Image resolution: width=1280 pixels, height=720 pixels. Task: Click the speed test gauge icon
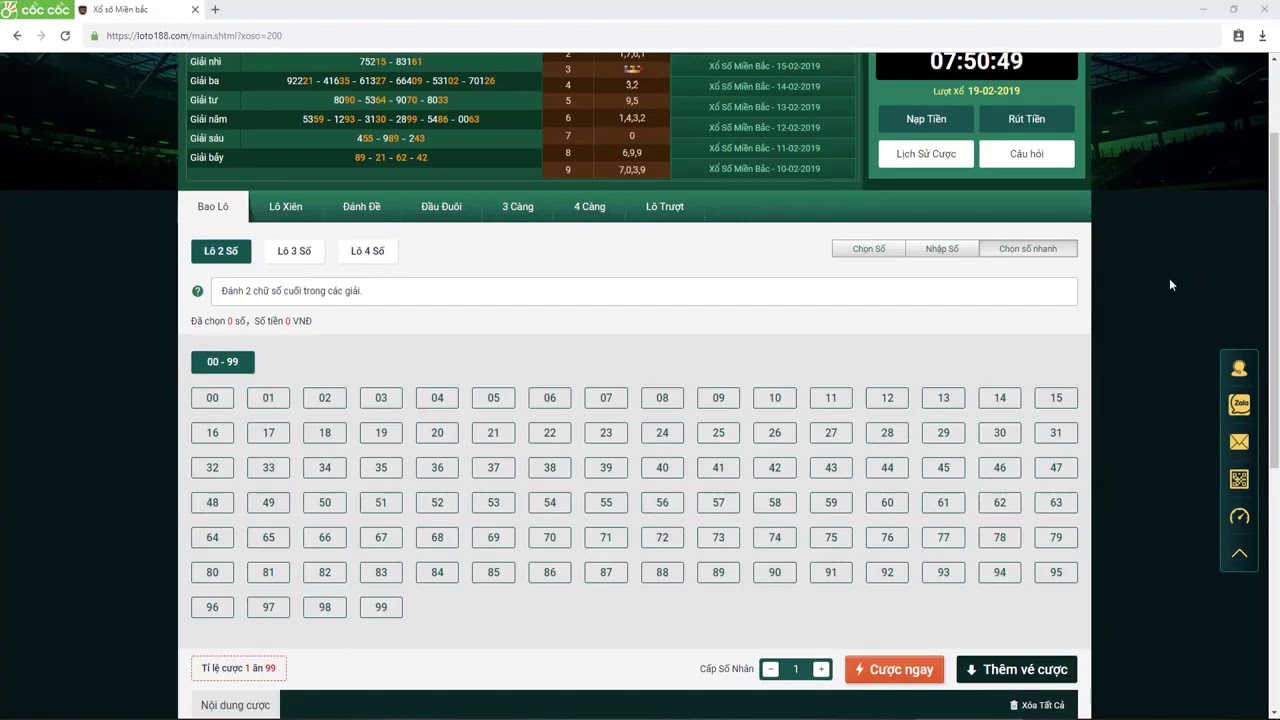[x=1239, y=516]
